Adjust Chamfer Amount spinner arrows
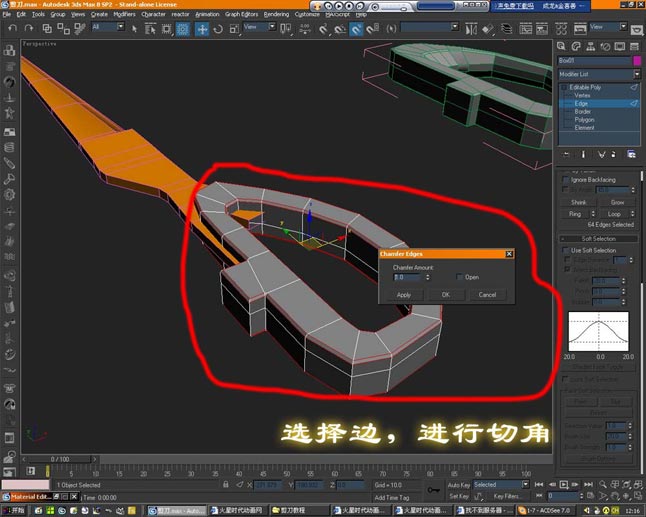646x517 pixels. point(428,277)
